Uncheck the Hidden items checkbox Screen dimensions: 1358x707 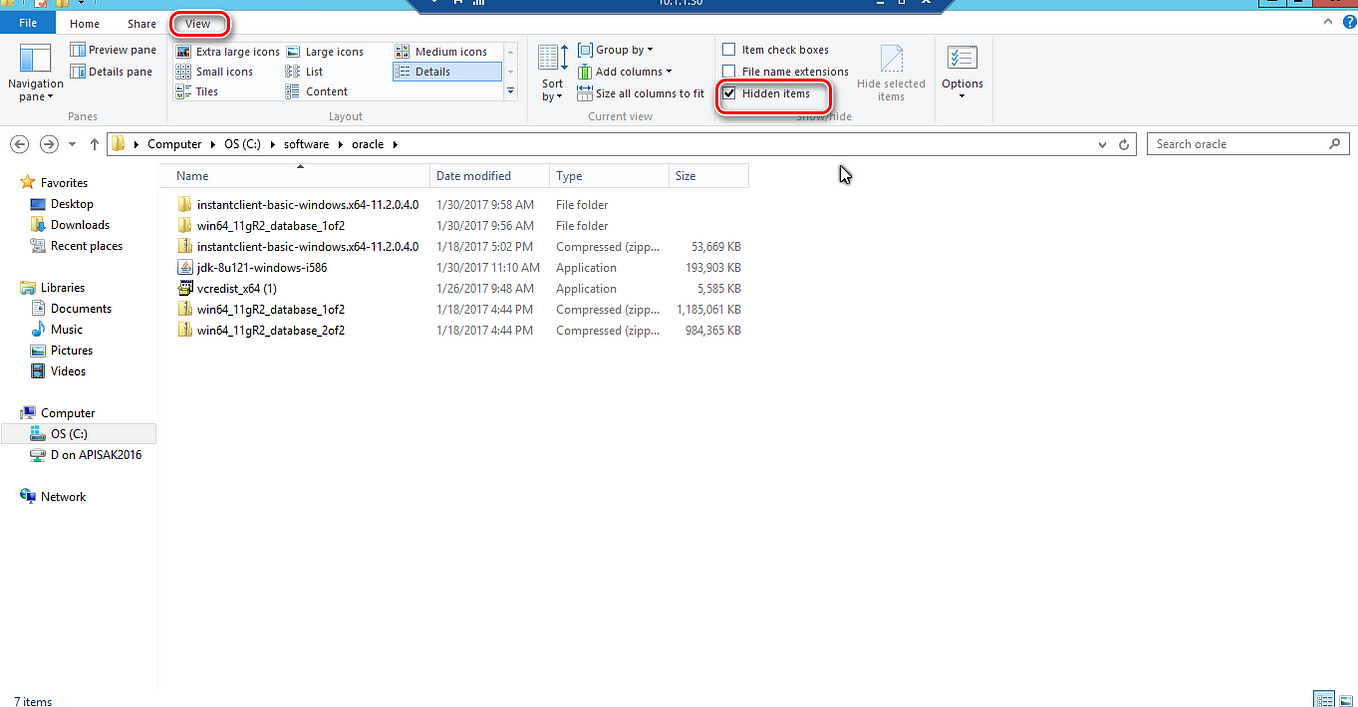point(729,94)
